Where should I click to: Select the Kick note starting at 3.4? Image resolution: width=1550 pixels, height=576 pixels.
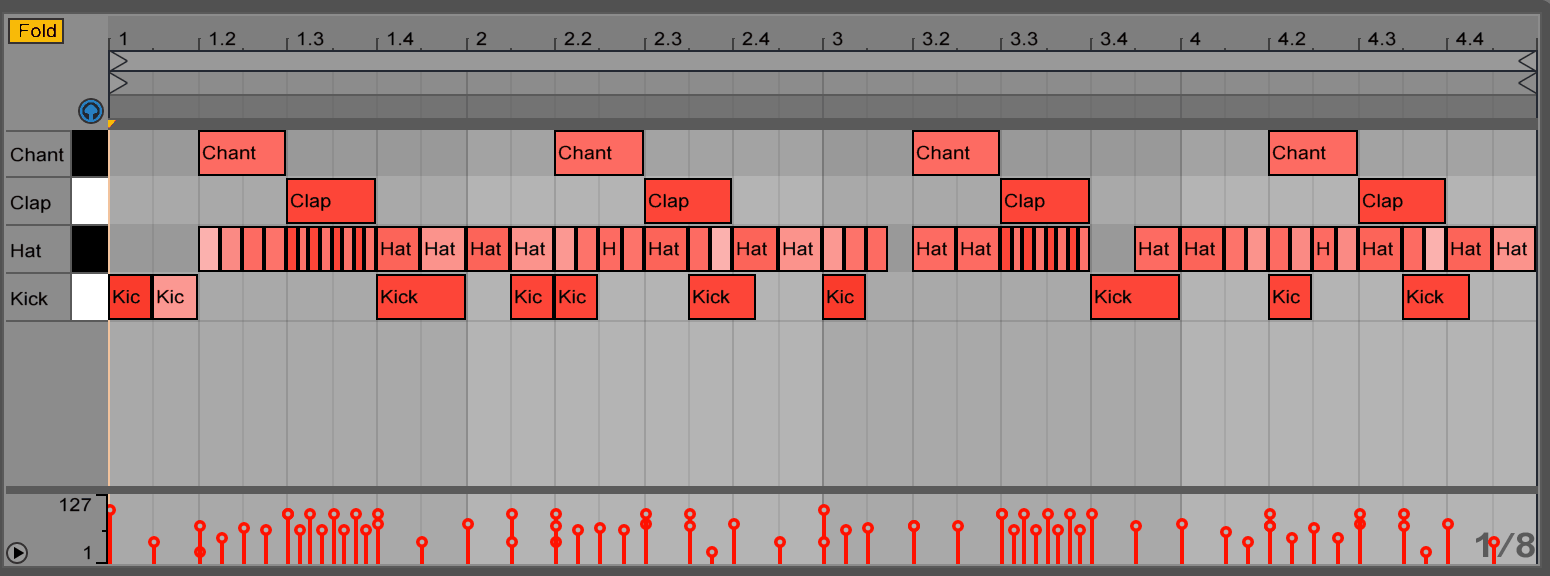[x=1135, y=297]
